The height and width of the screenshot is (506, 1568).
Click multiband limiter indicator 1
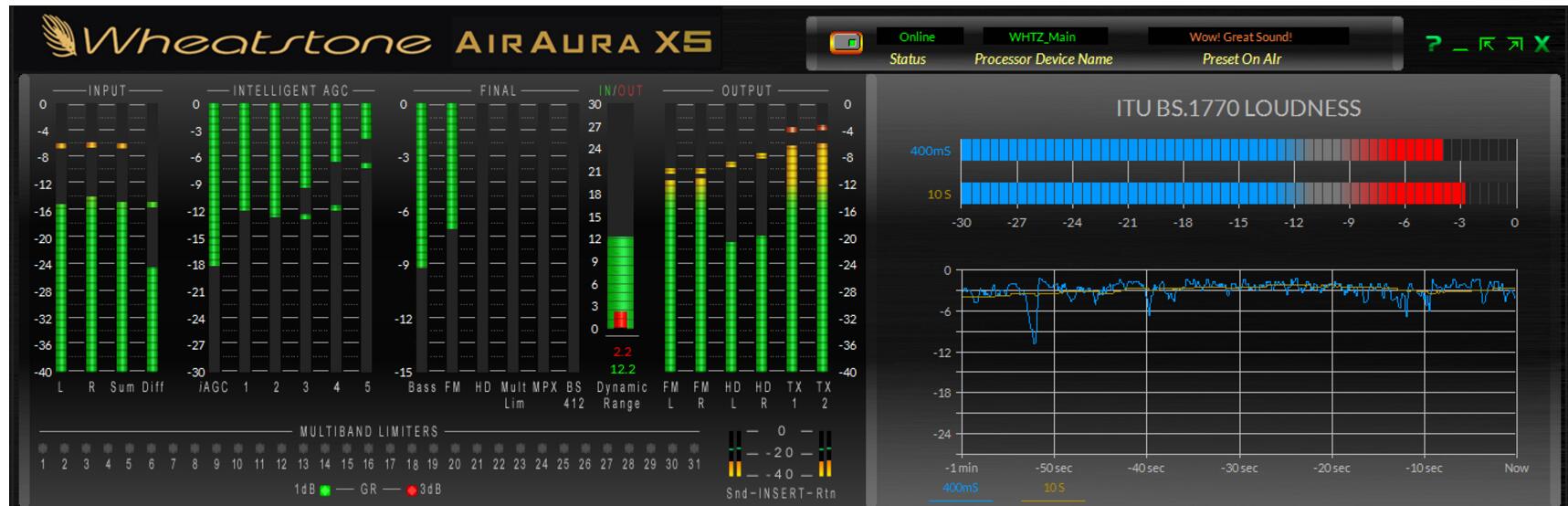click(x=42, y=448)
